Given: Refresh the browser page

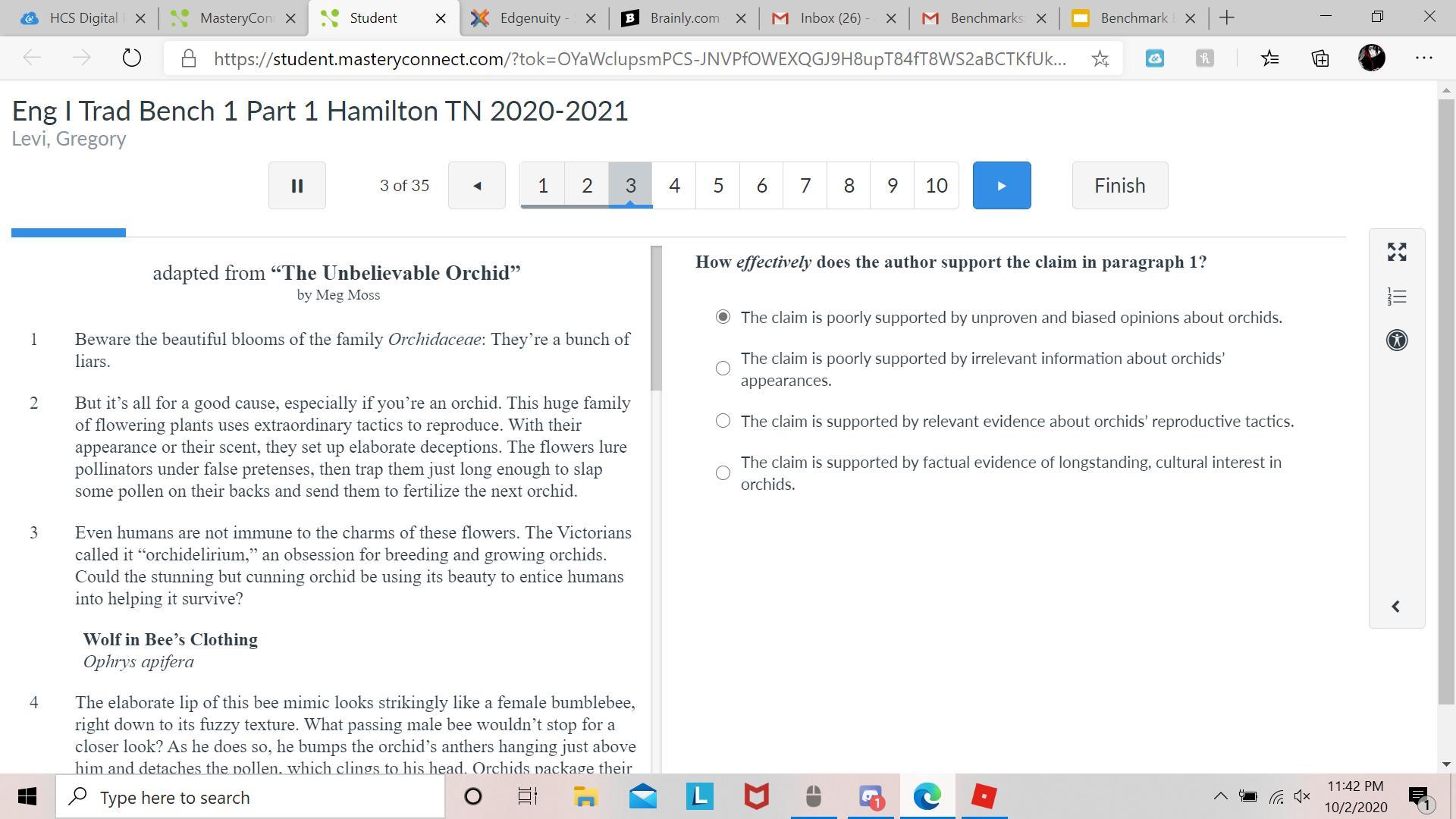Looking at the screenshot, I should pyautogui.click(x=131, y=58).
